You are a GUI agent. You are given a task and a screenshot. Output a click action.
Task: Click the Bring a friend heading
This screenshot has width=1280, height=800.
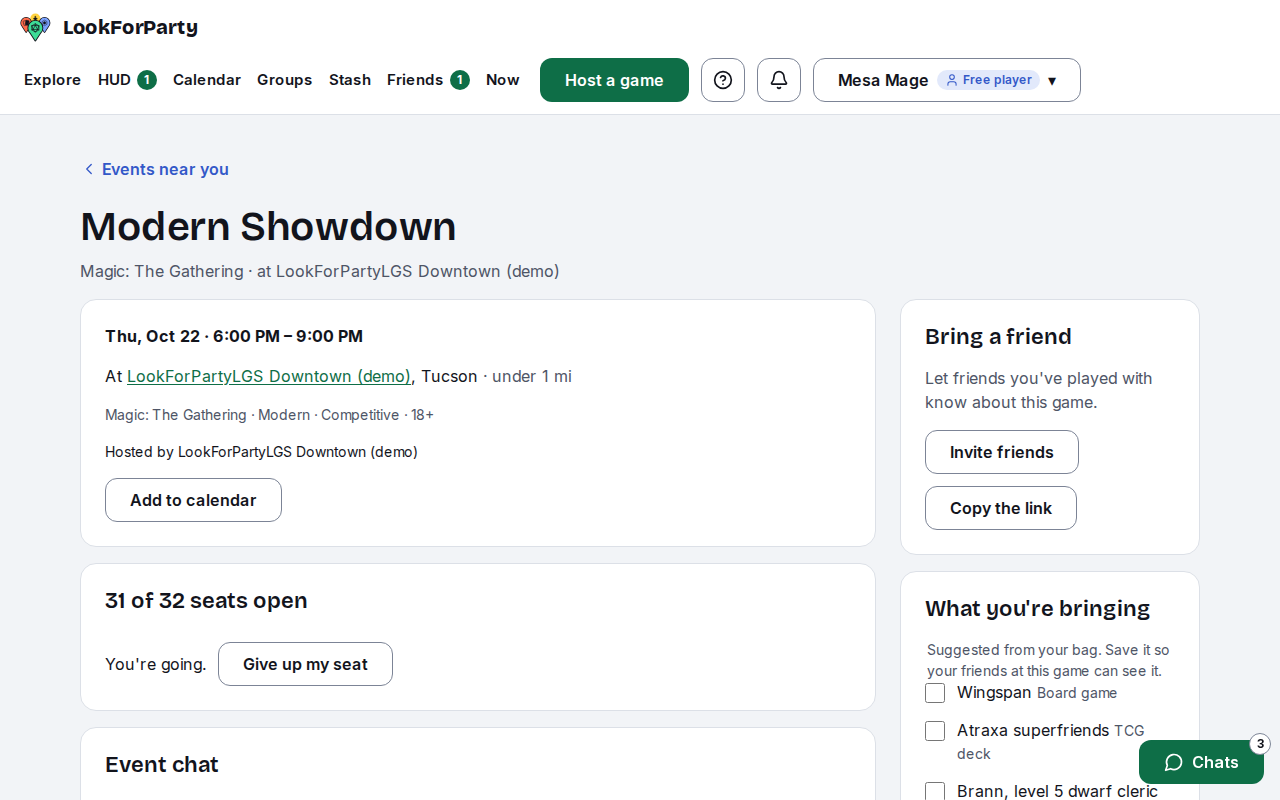[x=998, y=336]
